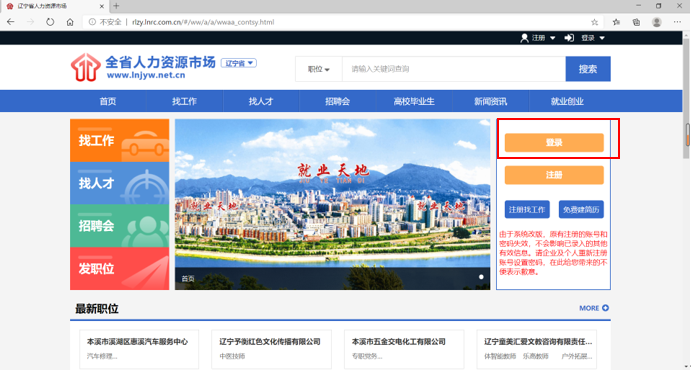The image size is (691, 370).
Task: Click the browser forward arrow
Action: click(x=30, y=22)
